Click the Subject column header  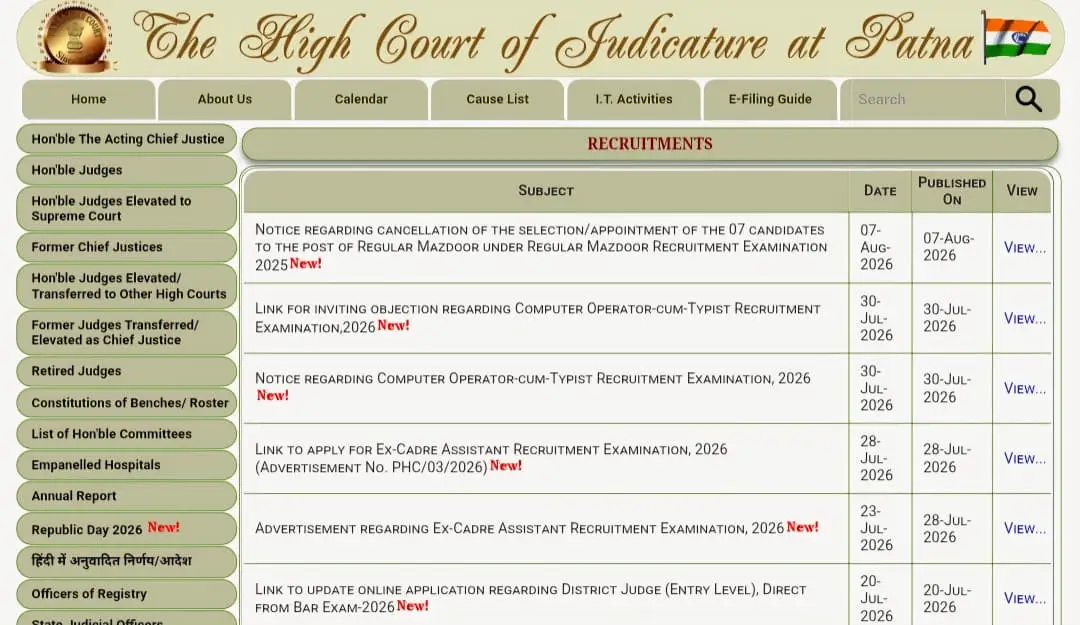546,191
